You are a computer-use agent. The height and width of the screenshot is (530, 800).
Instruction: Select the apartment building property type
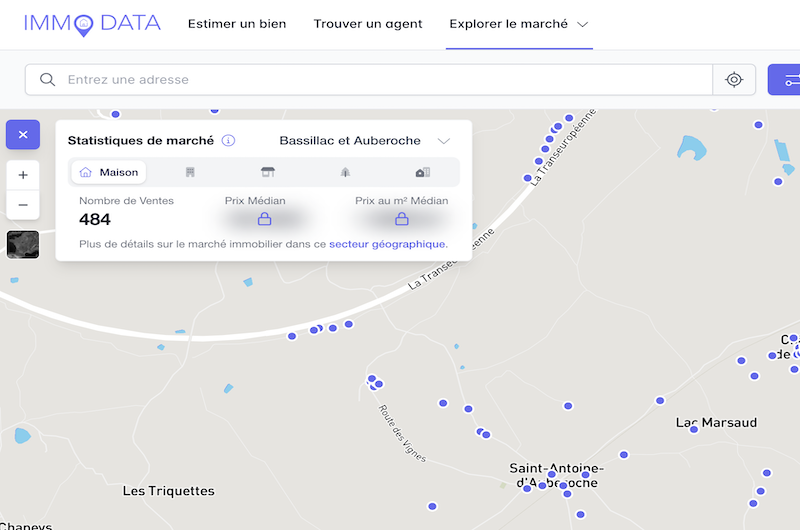pos(190,172)
